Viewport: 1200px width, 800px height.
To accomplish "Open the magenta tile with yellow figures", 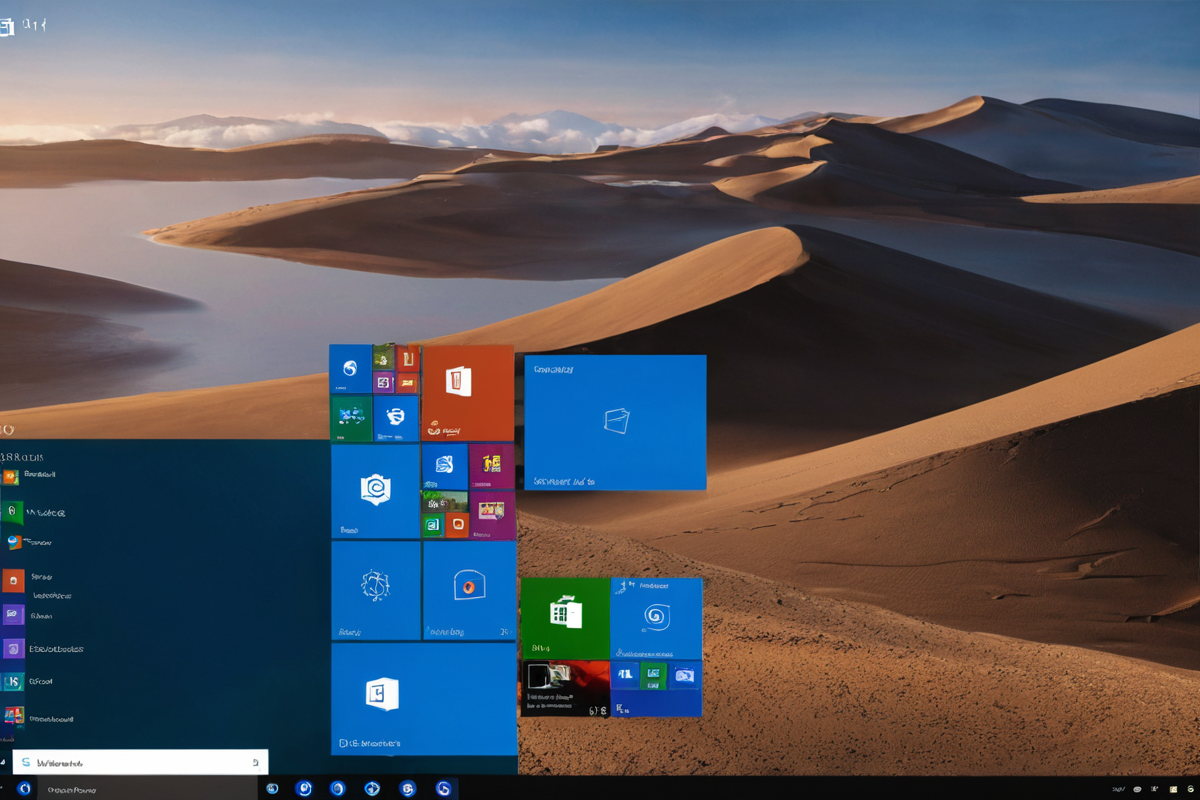I will coord(491,465).
